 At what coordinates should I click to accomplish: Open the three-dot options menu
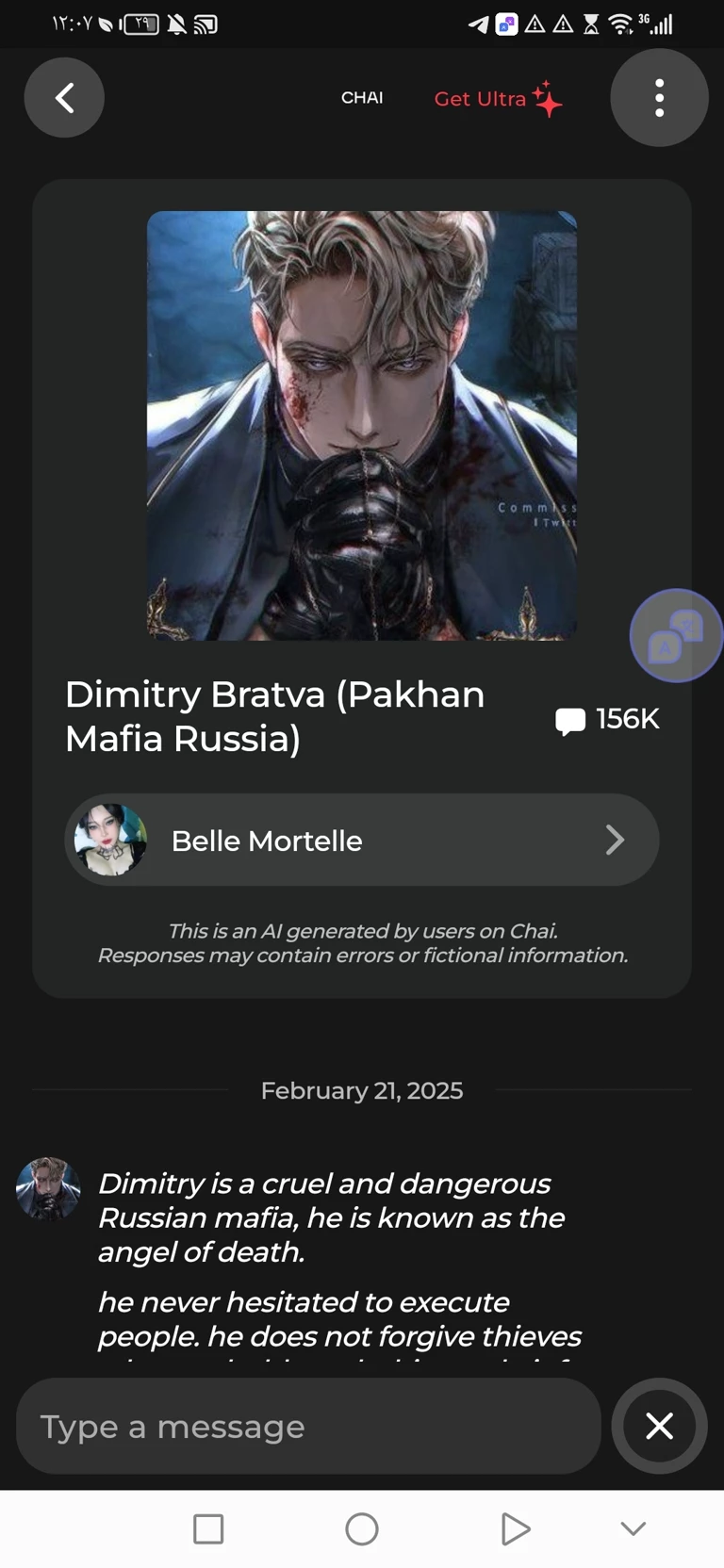tap(659, 97)
